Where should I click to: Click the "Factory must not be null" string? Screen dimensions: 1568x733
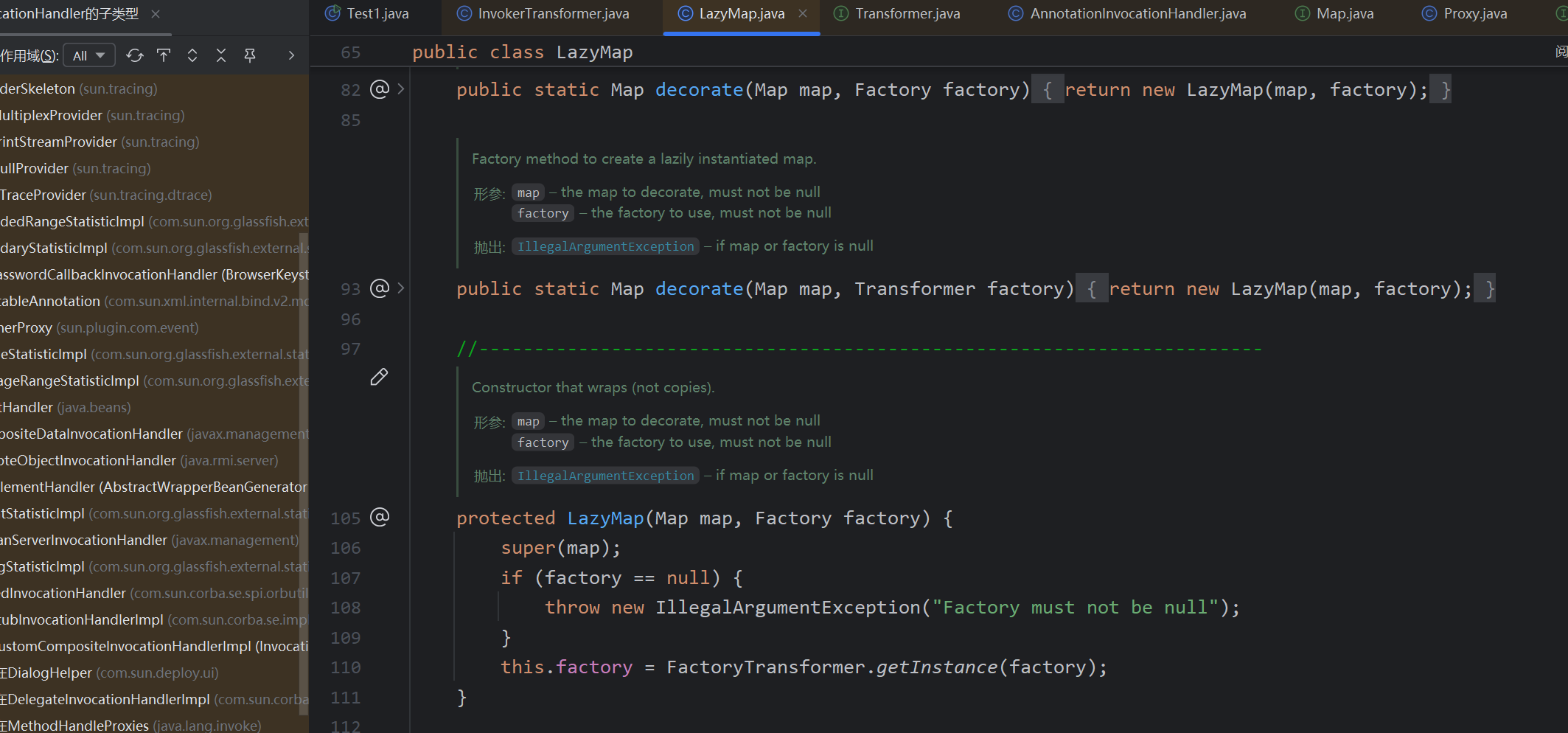1075,608
